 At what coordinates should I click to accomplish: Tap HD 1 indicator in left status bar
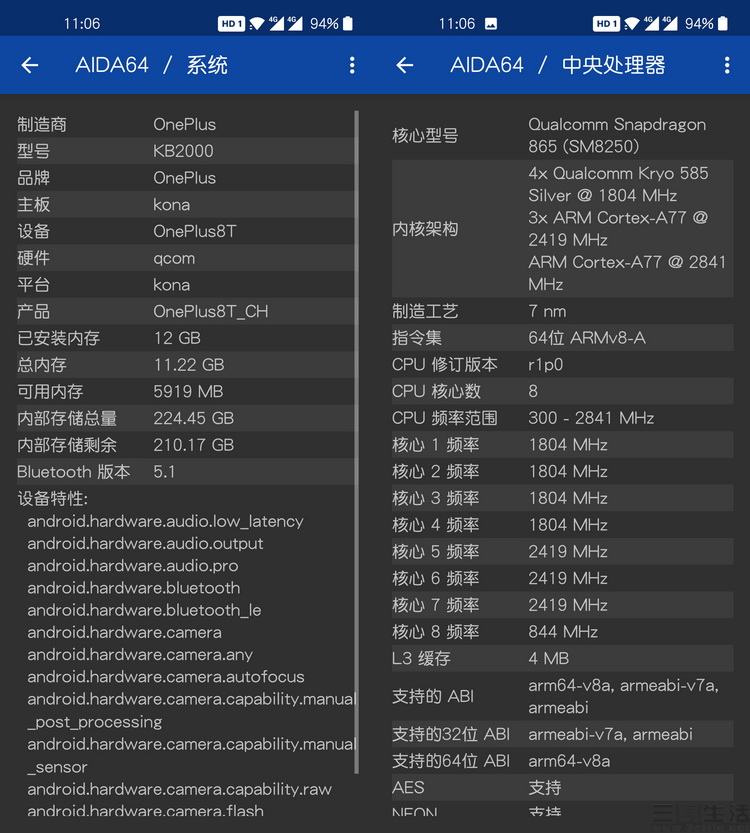231,23
